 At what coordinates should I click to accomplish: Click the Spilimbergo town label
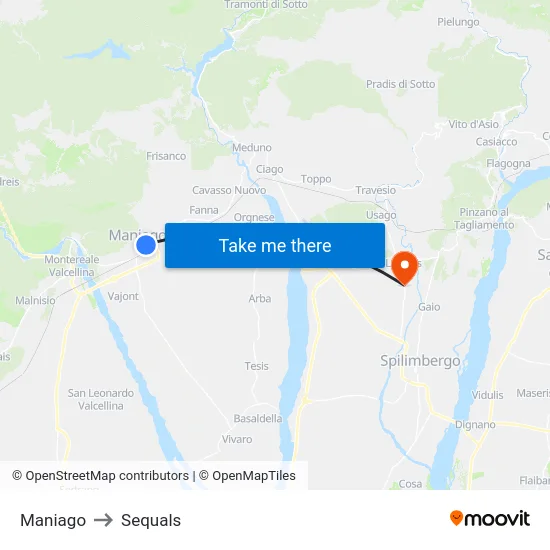[x=420, y=361]
